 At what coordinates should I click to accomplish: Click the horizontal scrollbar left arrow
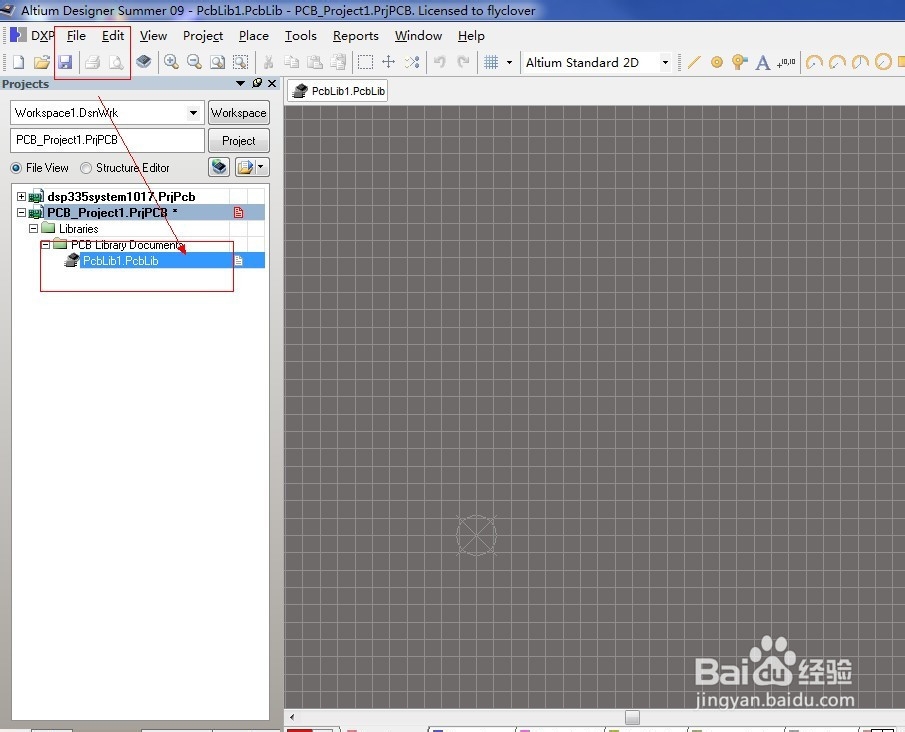[292, 717]
